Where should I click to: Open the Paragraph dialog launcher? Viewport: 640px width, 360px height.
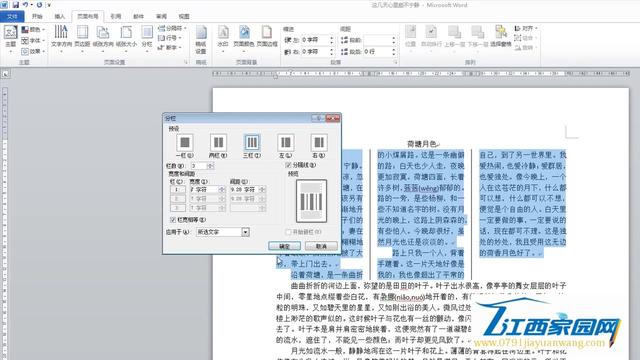395,62
